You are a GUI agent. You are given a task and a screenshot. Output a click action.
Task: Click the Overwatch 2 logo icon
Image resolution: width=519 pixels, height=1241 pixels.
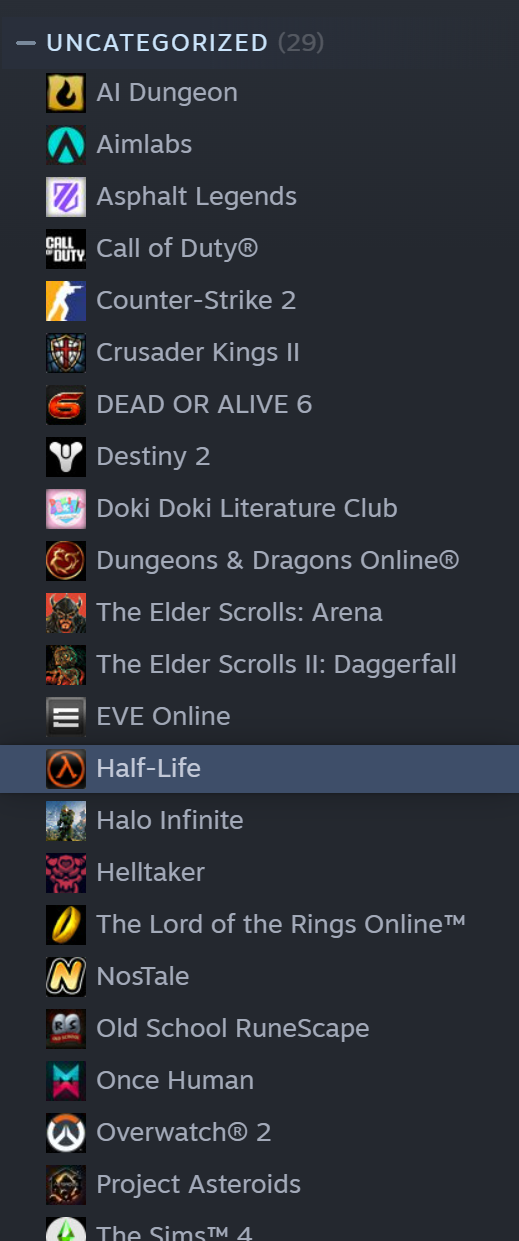click(x=66, y=1133)
